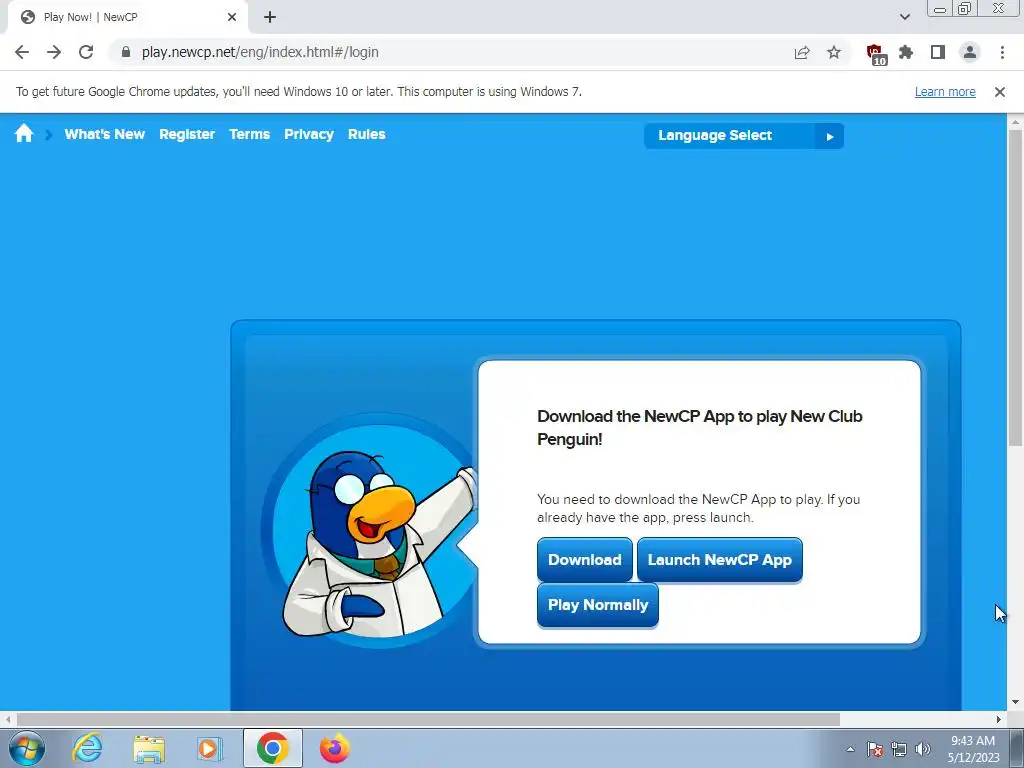Bookmark this tab with the star icon
Image resolution: width=1024 pixels, height=768 pixels.
click(834, 52)
